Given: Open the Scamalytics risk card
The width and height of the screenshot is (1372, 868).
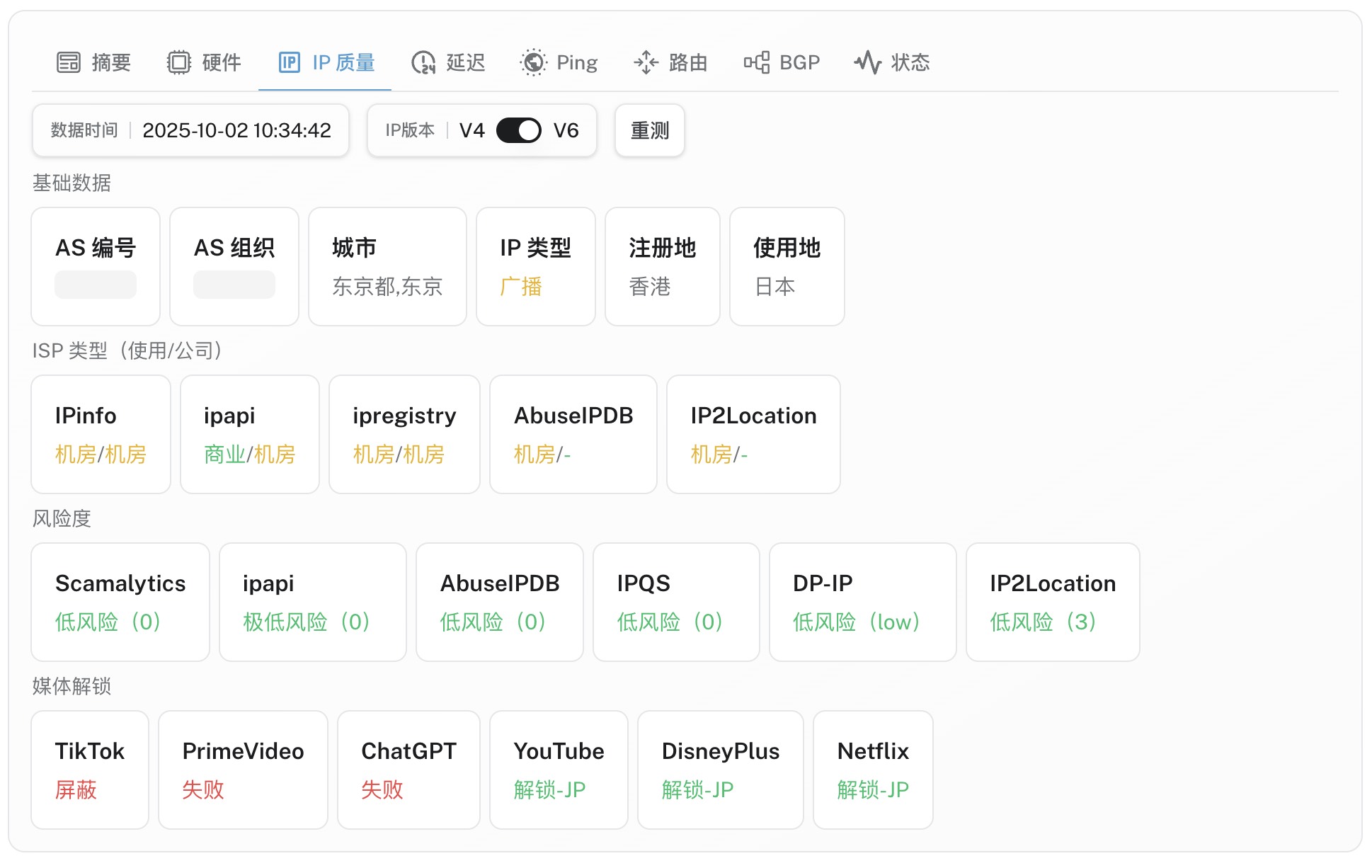Looking at the screenshot, I should (120, 602).
